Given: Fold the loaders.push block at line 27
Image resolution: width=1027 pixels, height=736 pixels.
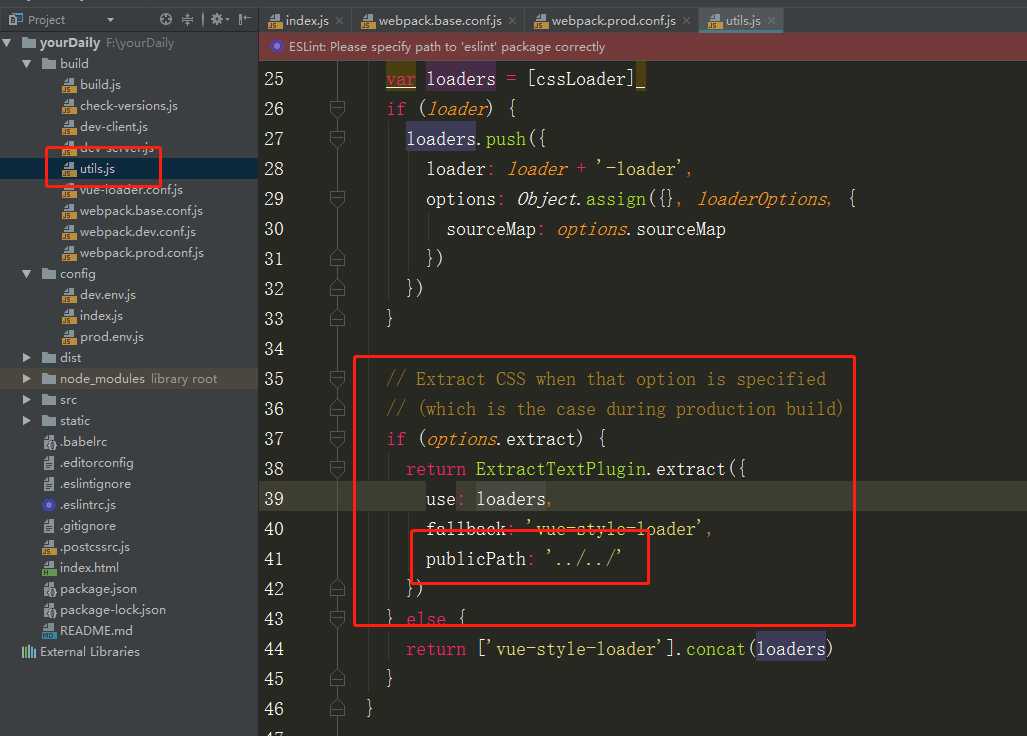Looking at the screenshot, I should click(x=337, y=139).
